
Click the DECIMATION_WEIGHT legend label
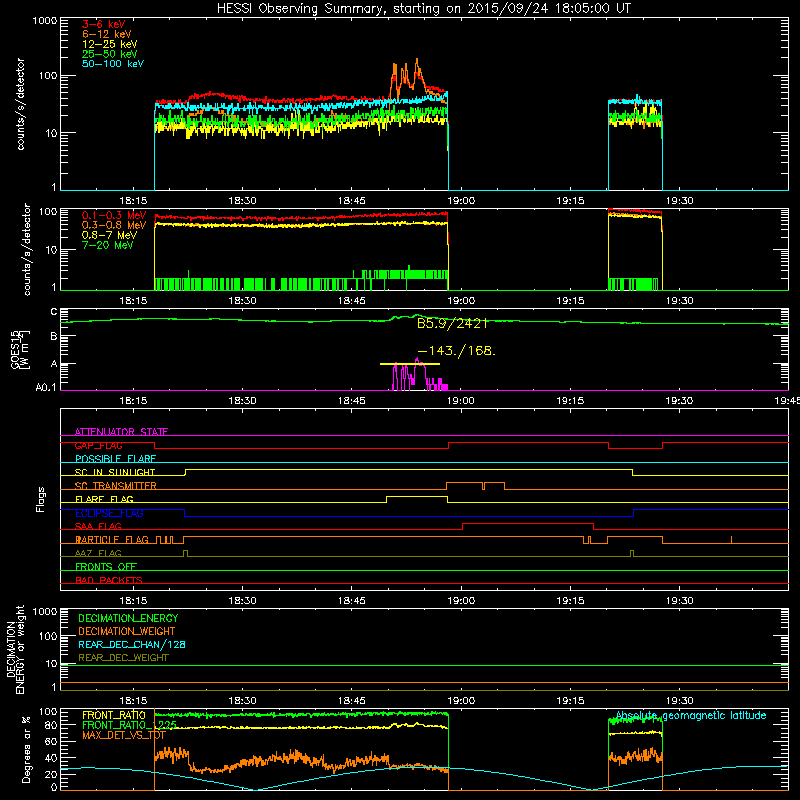[127, 631]
